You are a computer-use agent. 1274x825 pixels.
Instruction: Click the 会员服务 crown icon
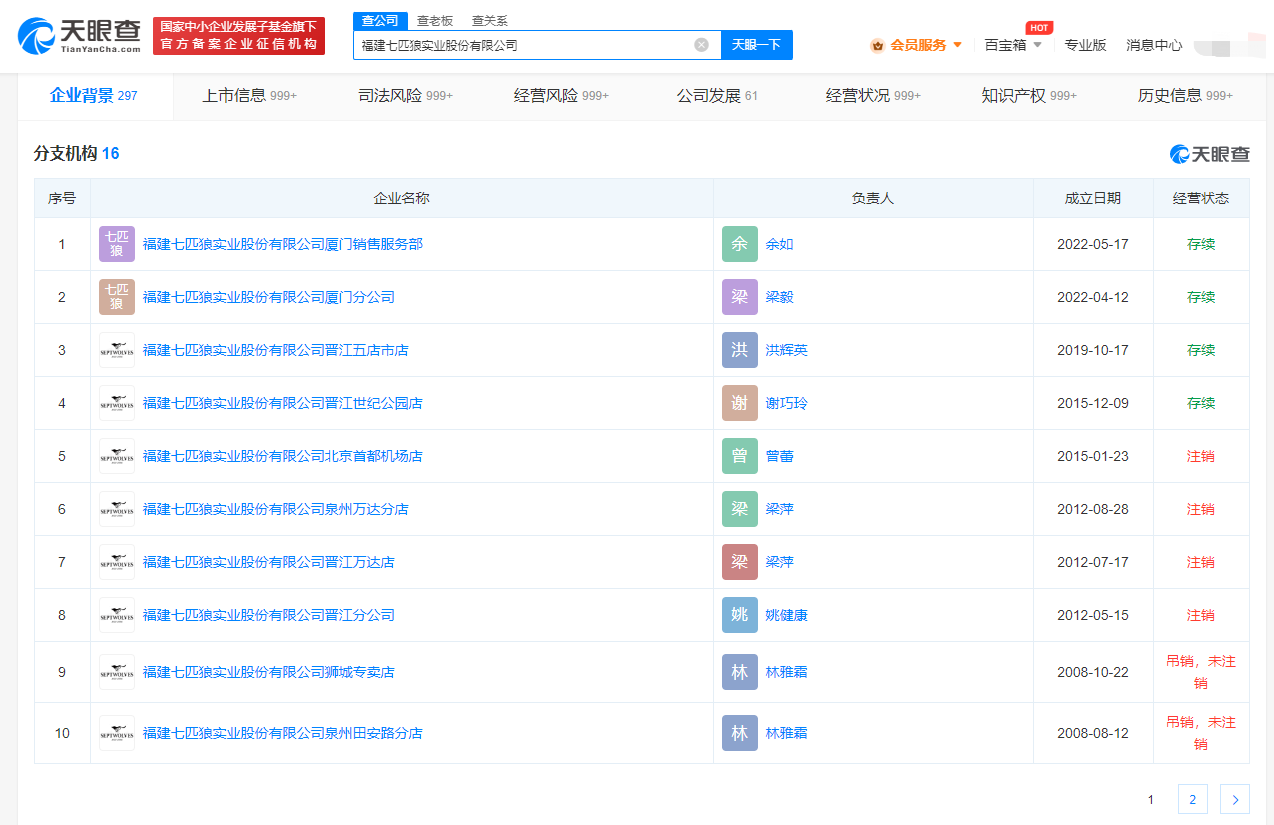(x=877, y=45)
